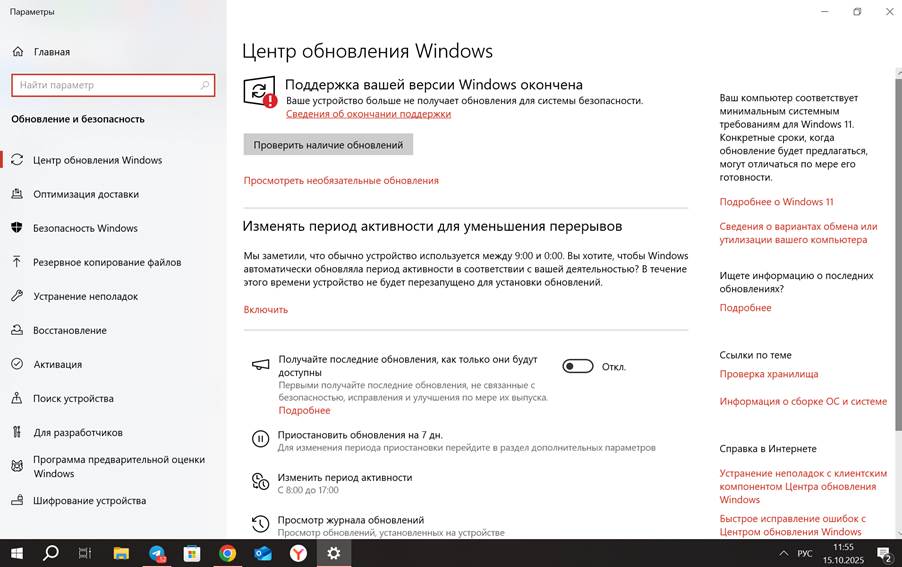
Task: Open Telegram from the taskbar
Action: coord(157,552)
